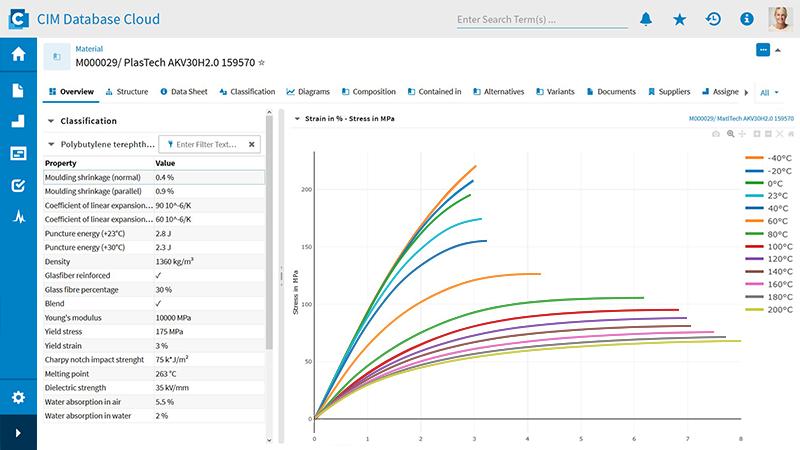Open the activity pulse sidebar icon
The height and width of the screenshot is (450, 800).
[x=18, y=216]
